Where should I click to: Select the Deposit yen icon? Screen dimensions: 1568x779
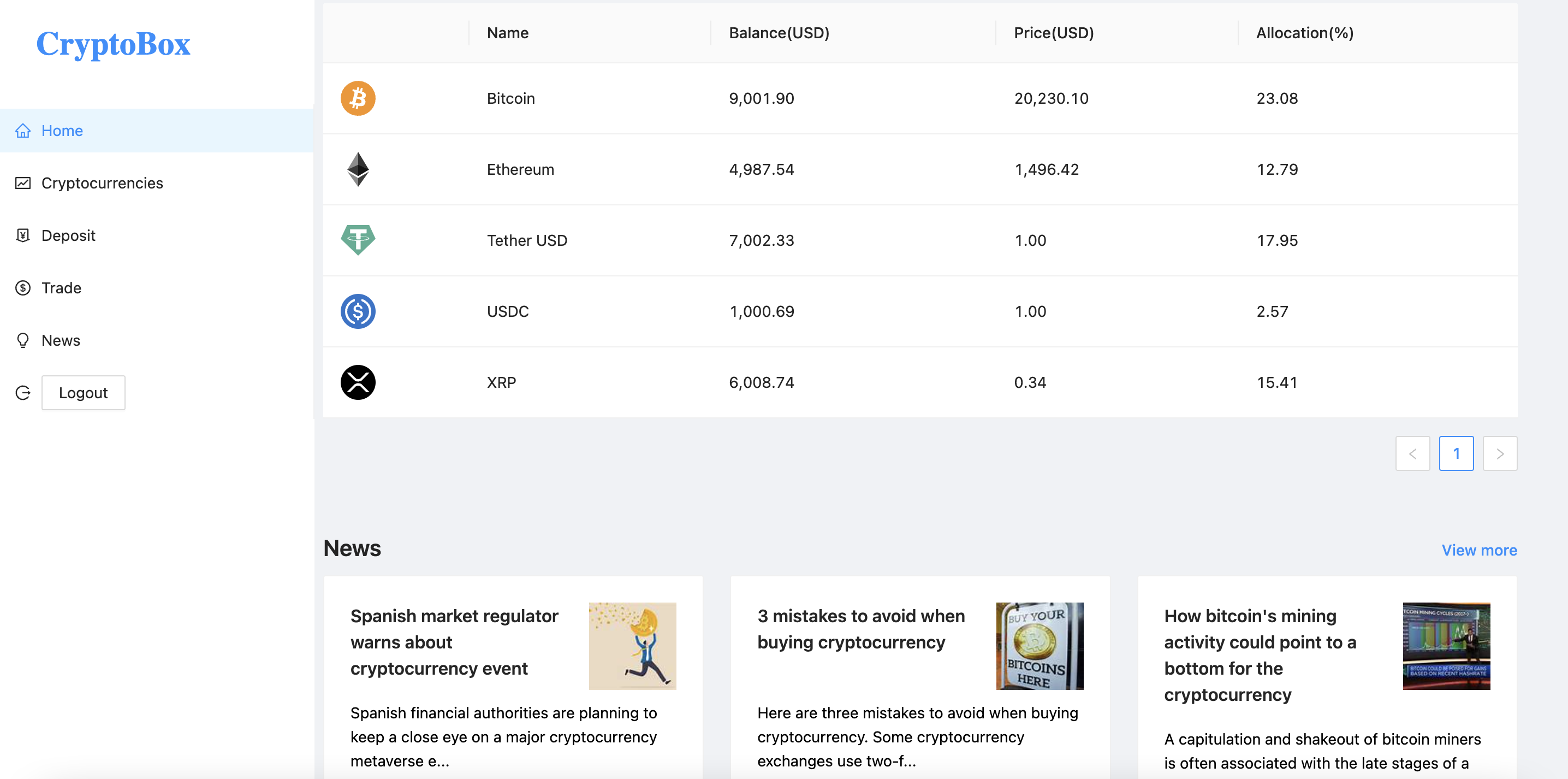(23, 235)
